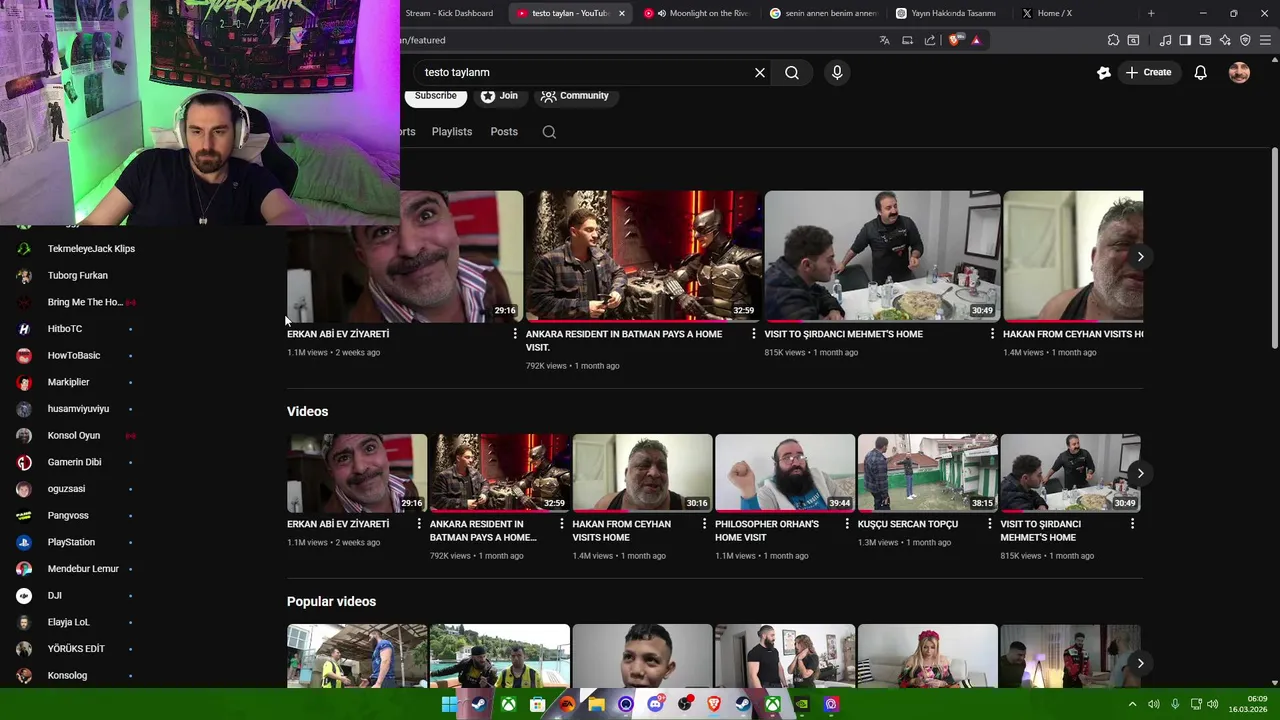The height and width of the screenshot is (720, 1280).
Task: Switch to Moonlight on the River tab
Action: [700, 13]
